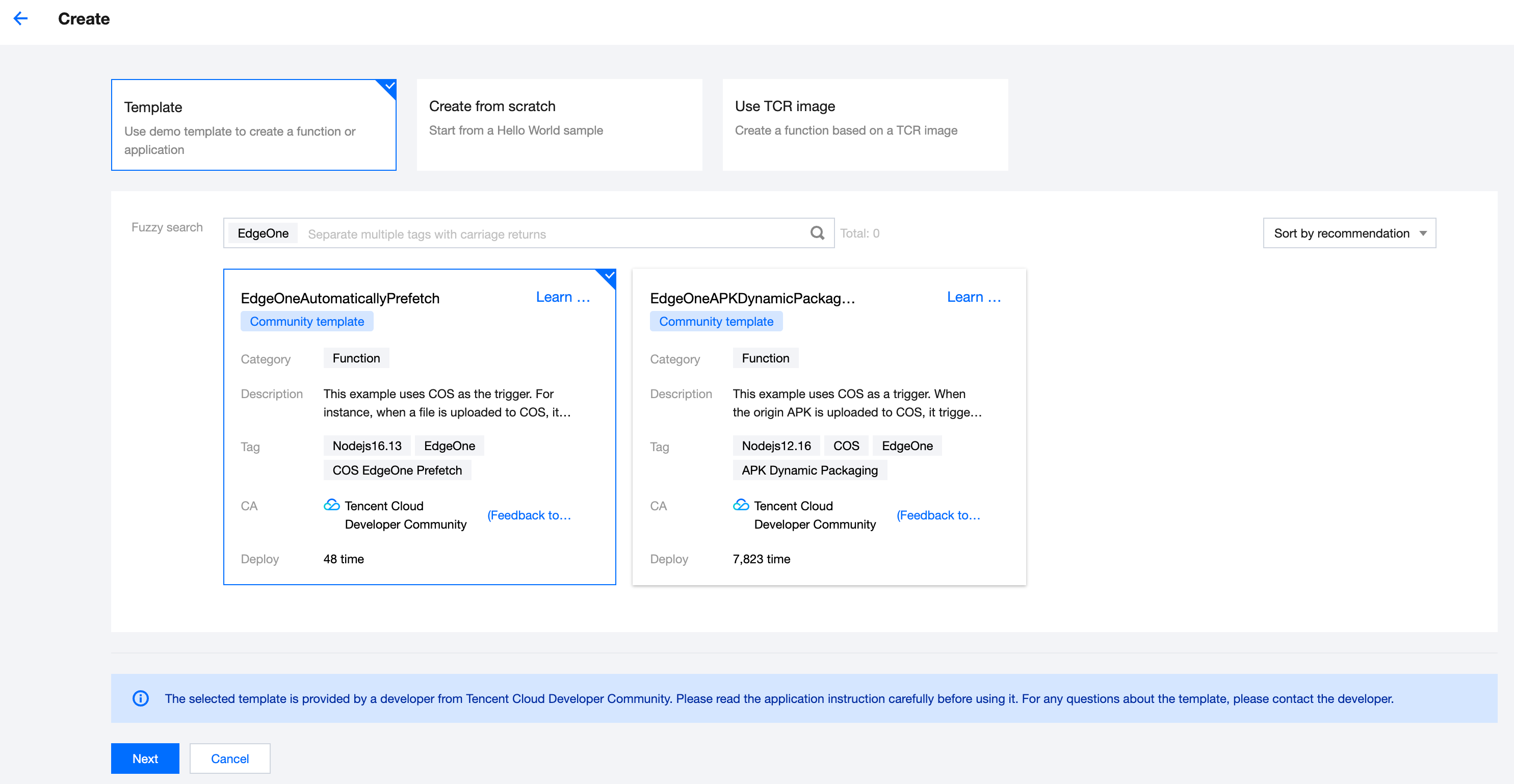Viewport: 1514px width, 784px height.
Task: Click the EdgeOne search tag chip
Action: [x=263, y=233]
